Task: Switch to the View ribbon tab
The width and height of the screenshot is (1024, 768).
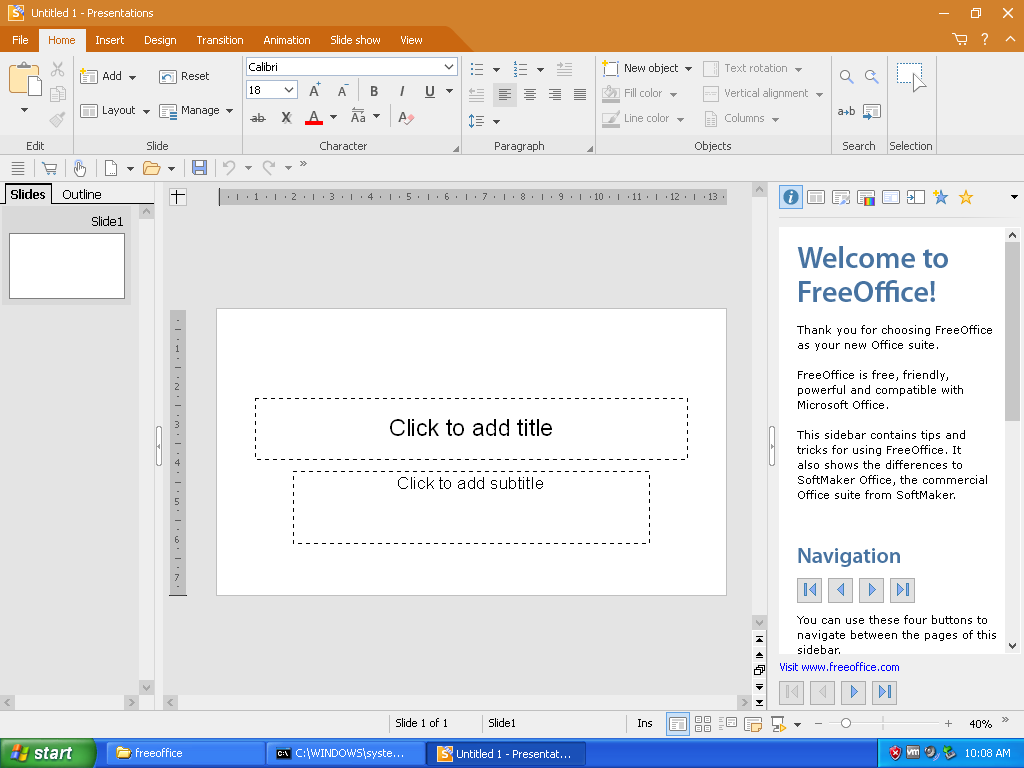Action: click(x=411, y=40)
